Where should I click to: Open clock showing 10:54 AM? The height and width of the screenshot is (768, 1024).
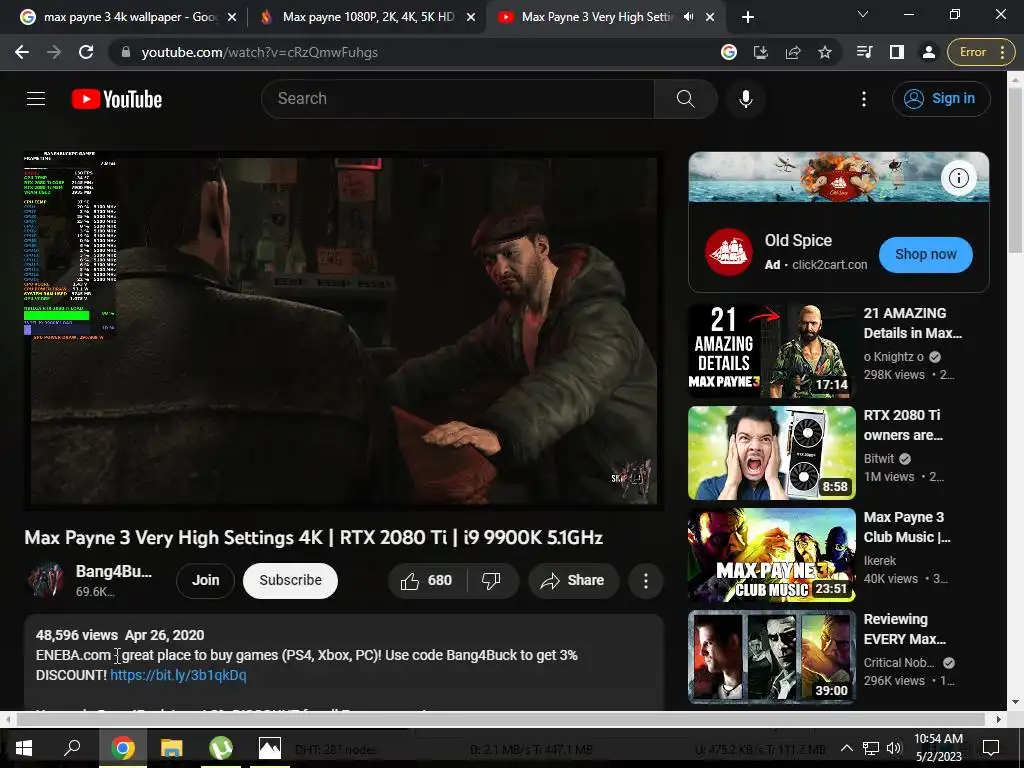pos(938,748)
